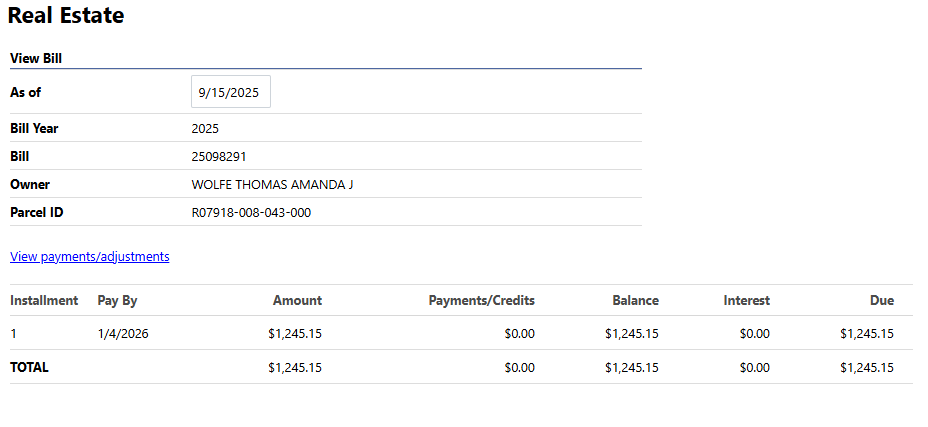The height and width of the screenshot is (427, 928).
Task: Click the Balance column header
Action: (635, 300)
